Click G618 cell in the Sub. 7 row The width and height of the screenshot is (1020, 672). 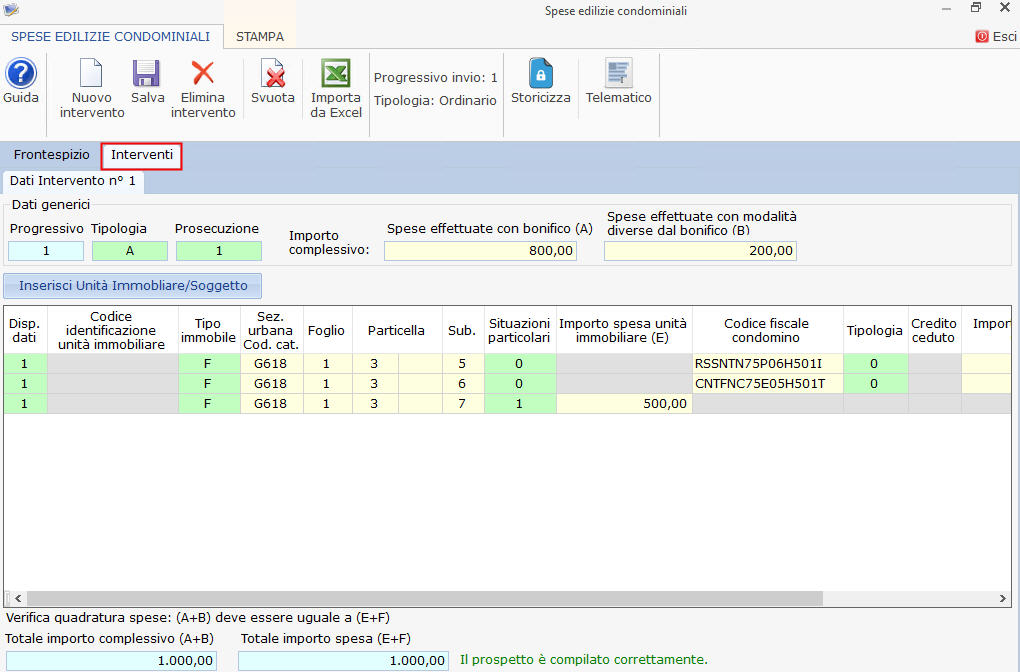(271, 403)
